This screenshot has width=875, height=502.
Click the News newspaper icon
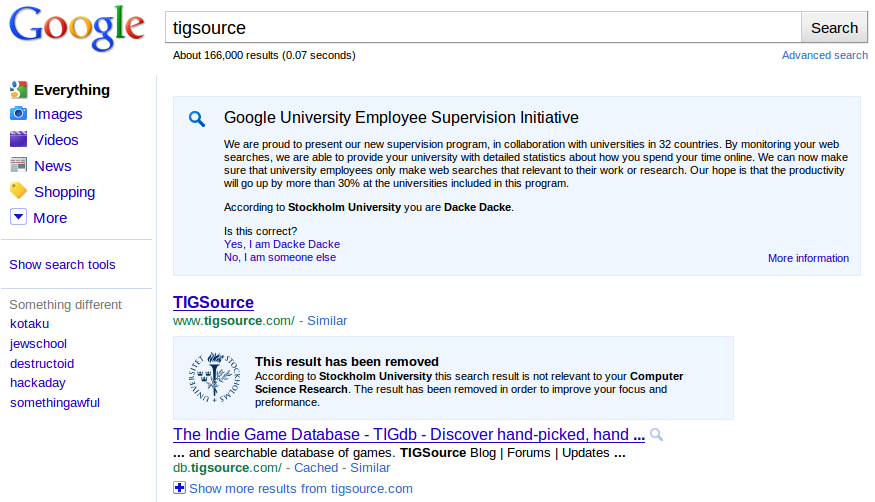(x=18, y=165)
